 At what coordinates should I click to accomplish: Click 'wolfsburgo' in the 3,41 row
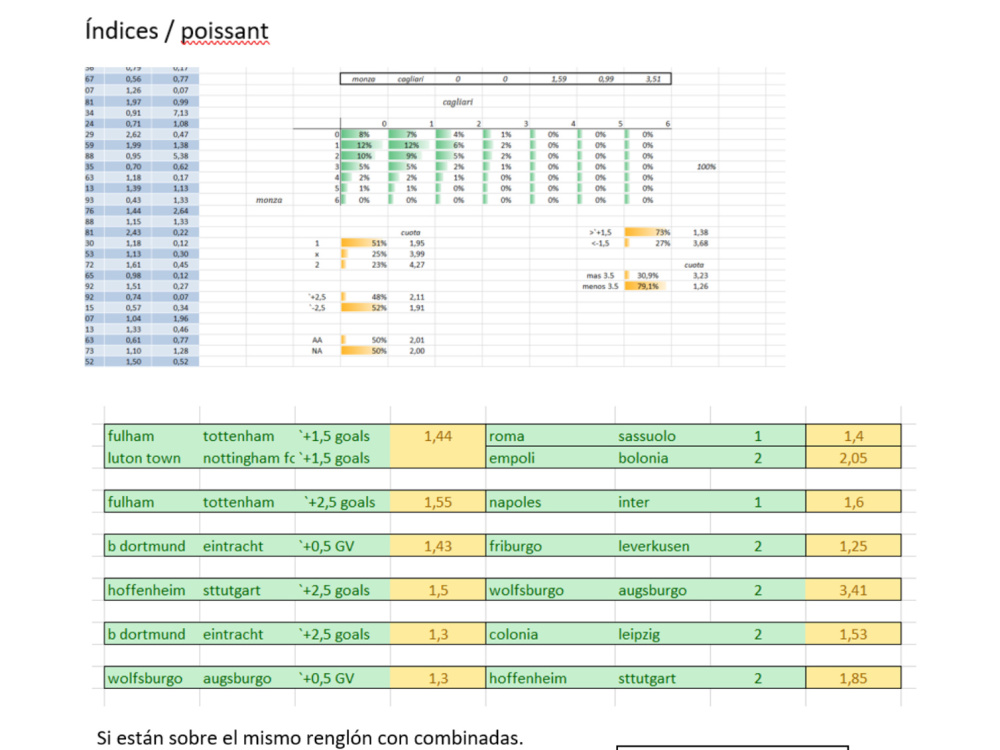pyautogui.click(x=526, y=590)
